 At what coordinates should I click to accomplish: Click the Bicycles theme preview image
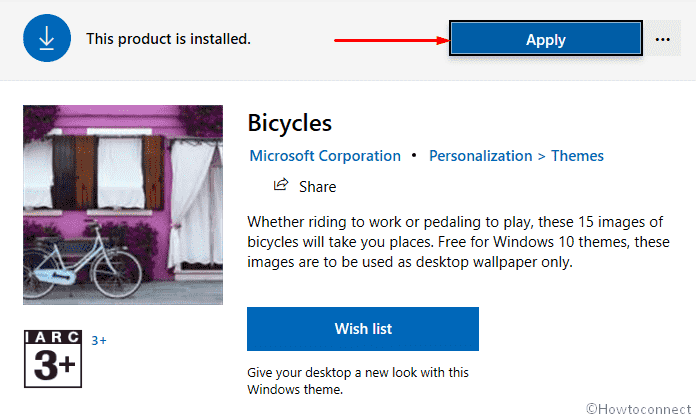[x=123, y=205]
